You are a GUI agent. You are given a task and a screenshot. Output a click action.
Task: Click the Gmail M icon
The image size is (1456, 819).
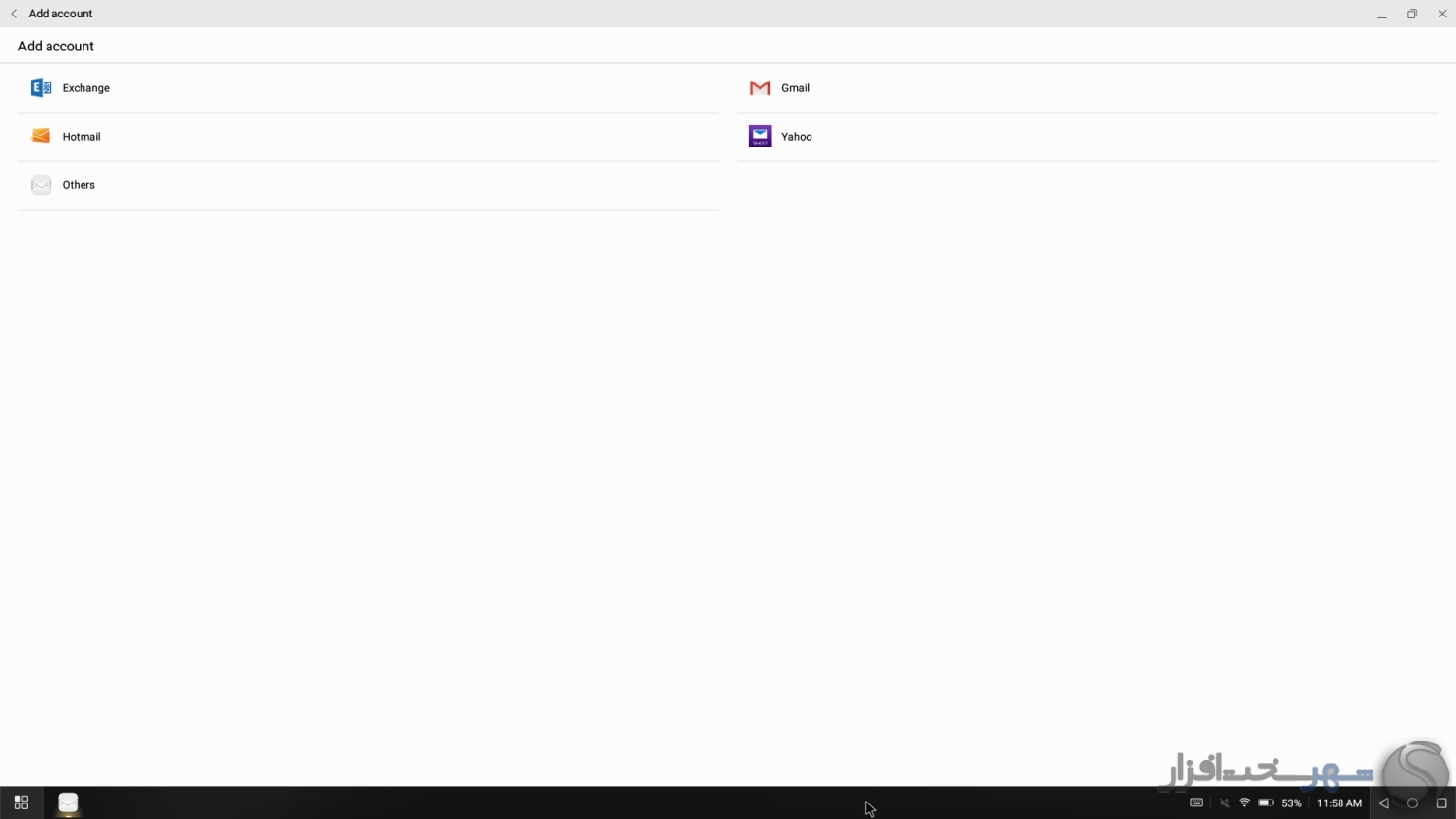pyautogui.click(x=760, y=88)
